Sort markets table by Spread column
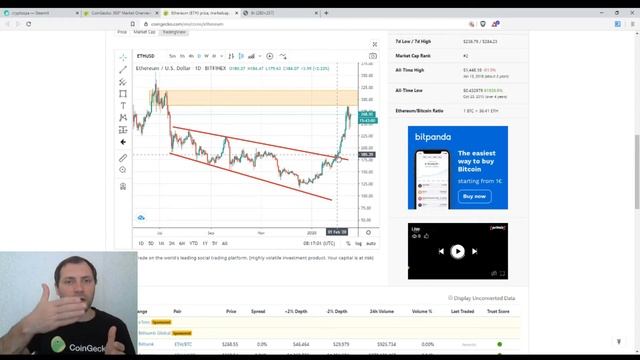Image resolution: width=640 pixels, height=360 pixels. [258, 311]
